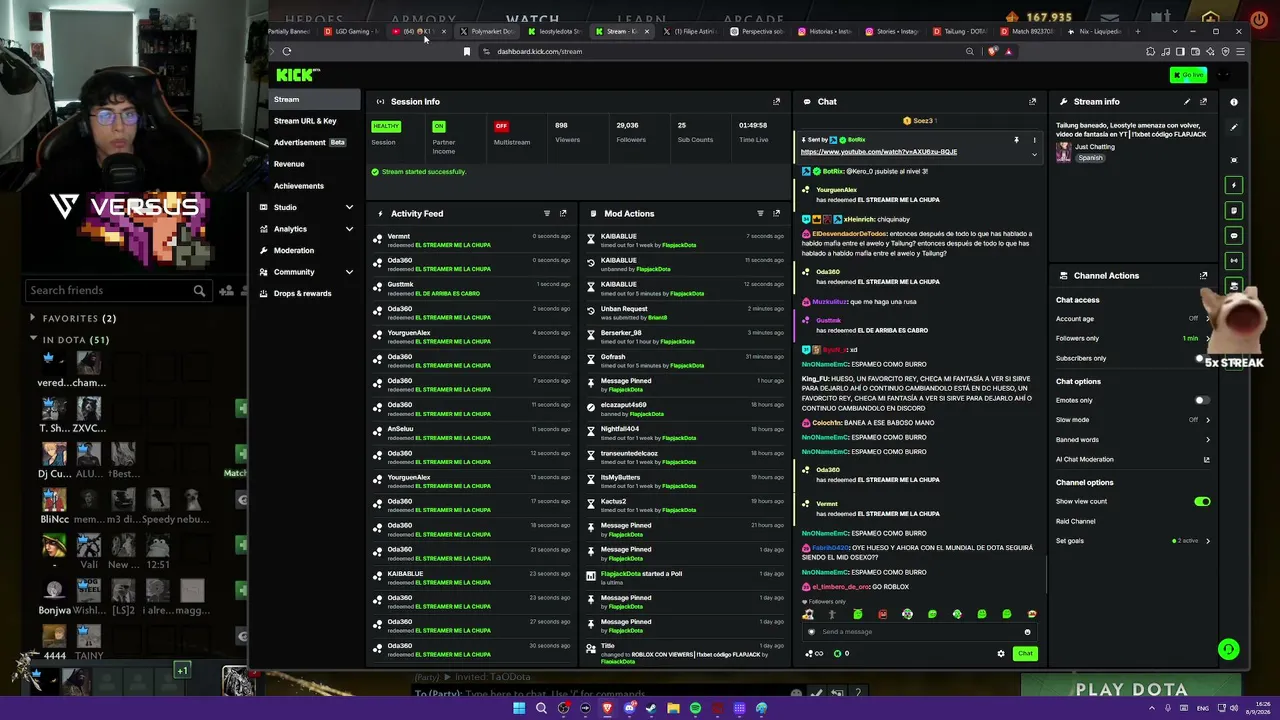Toggle Subscribers only chat access
The image size is (1280, 720).
click(x=1202, y=358)
